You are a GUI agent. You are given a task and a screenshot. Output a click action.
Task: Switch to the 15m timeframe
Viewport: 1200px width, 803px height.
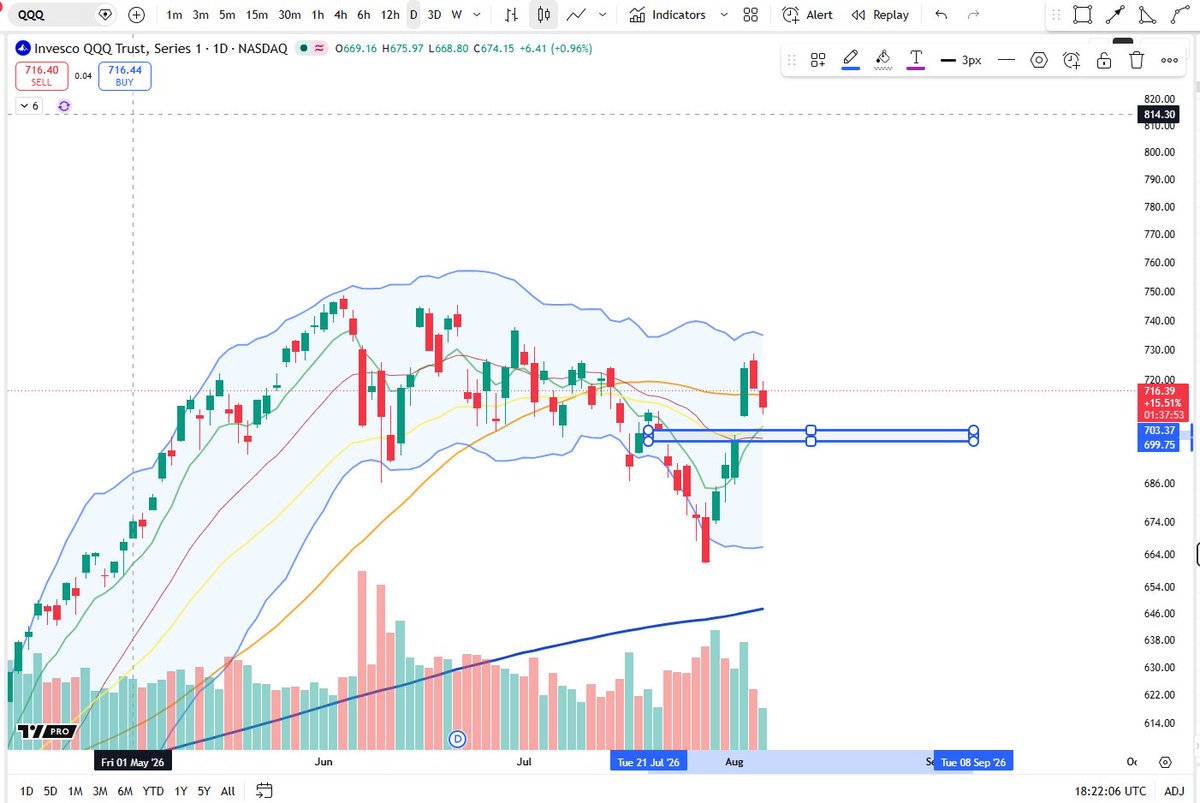pos(257,15)
